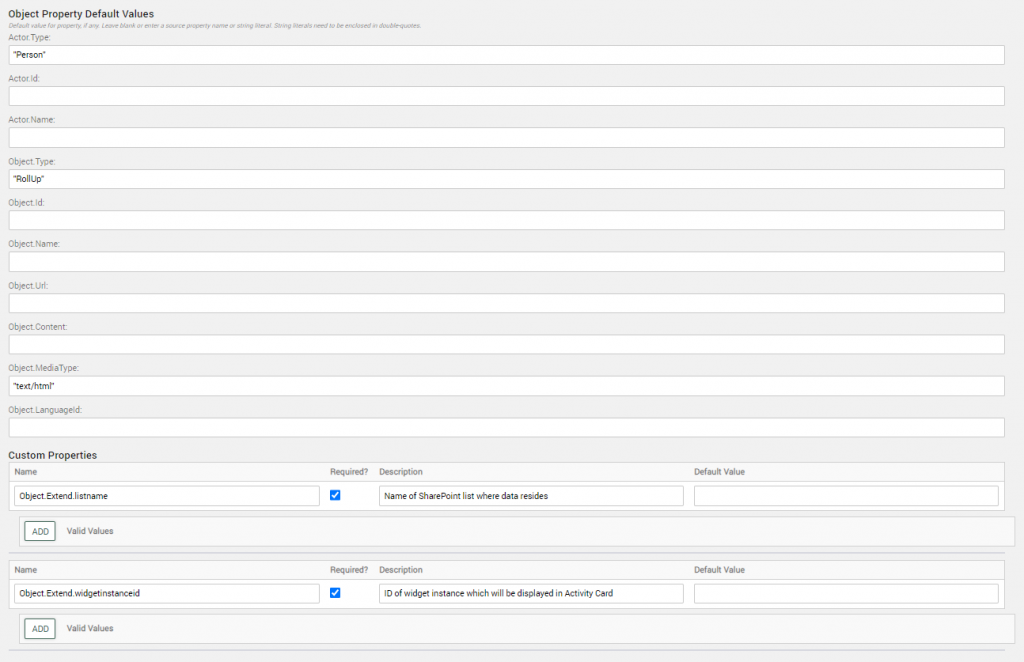Viewport: 1024px width, 662px height.
Task: Click the Name field containing Object.Extend.widgetinstanceid
Action: tap(167, 593)
